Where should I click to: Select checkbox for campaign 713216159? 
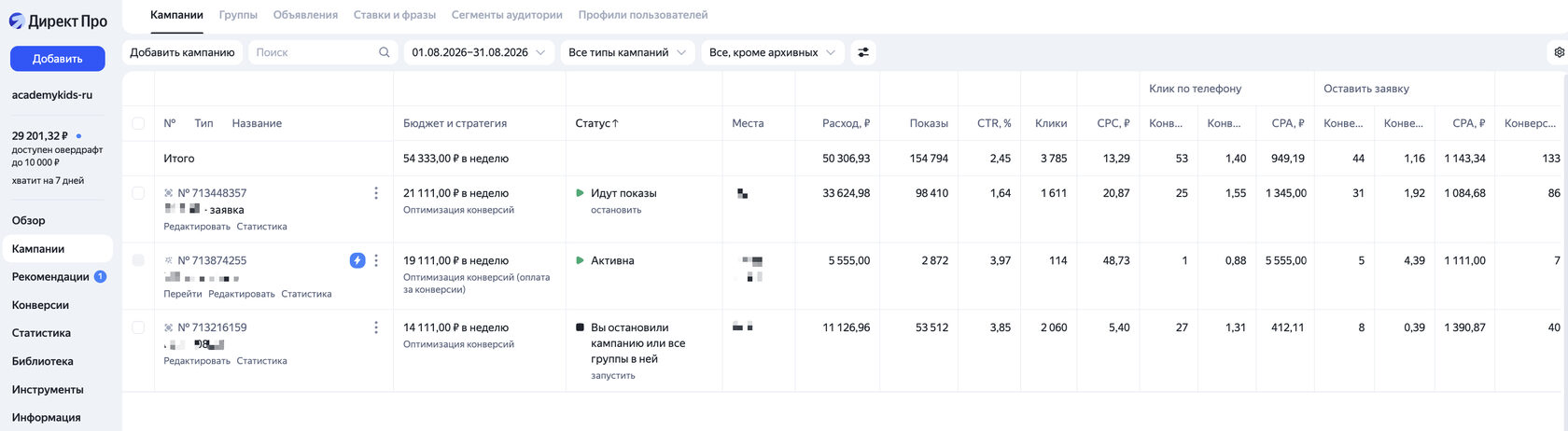(138, 327)
